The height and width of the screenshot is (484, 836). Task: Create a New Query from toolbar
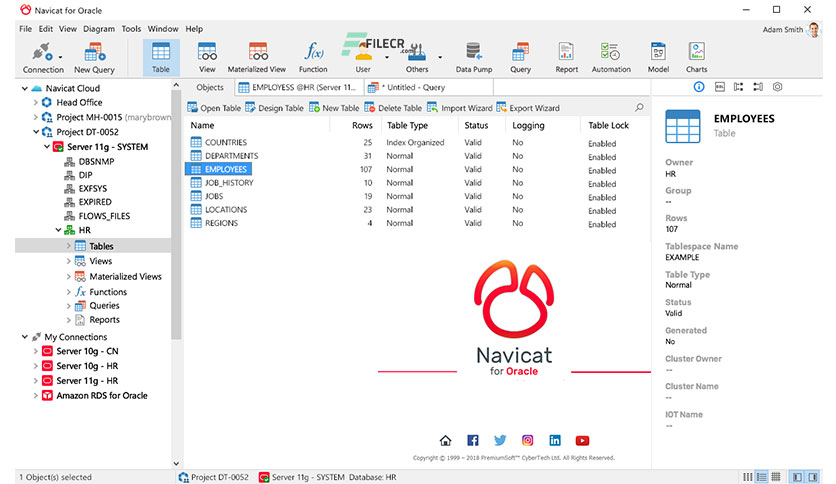pyautogui.click(x=94, y=58)
